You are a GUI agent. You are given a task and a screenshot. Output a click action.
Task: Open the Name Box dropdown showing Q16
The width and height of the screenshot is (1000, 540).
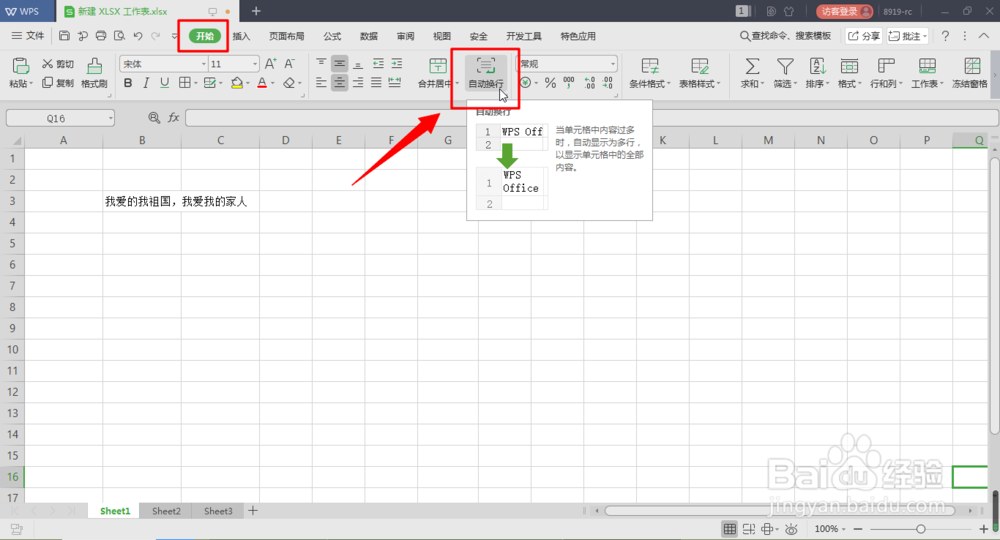pos(110,118)
